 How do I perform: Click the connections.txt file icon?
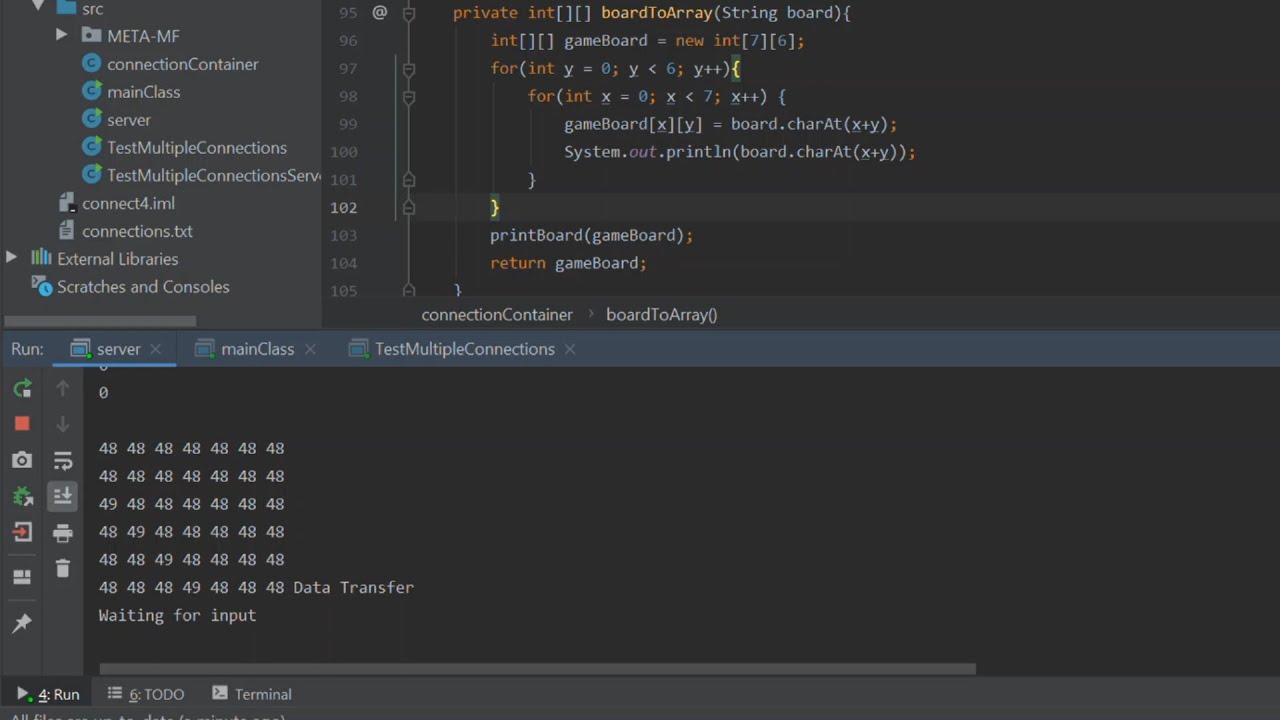tap(67, 231)
